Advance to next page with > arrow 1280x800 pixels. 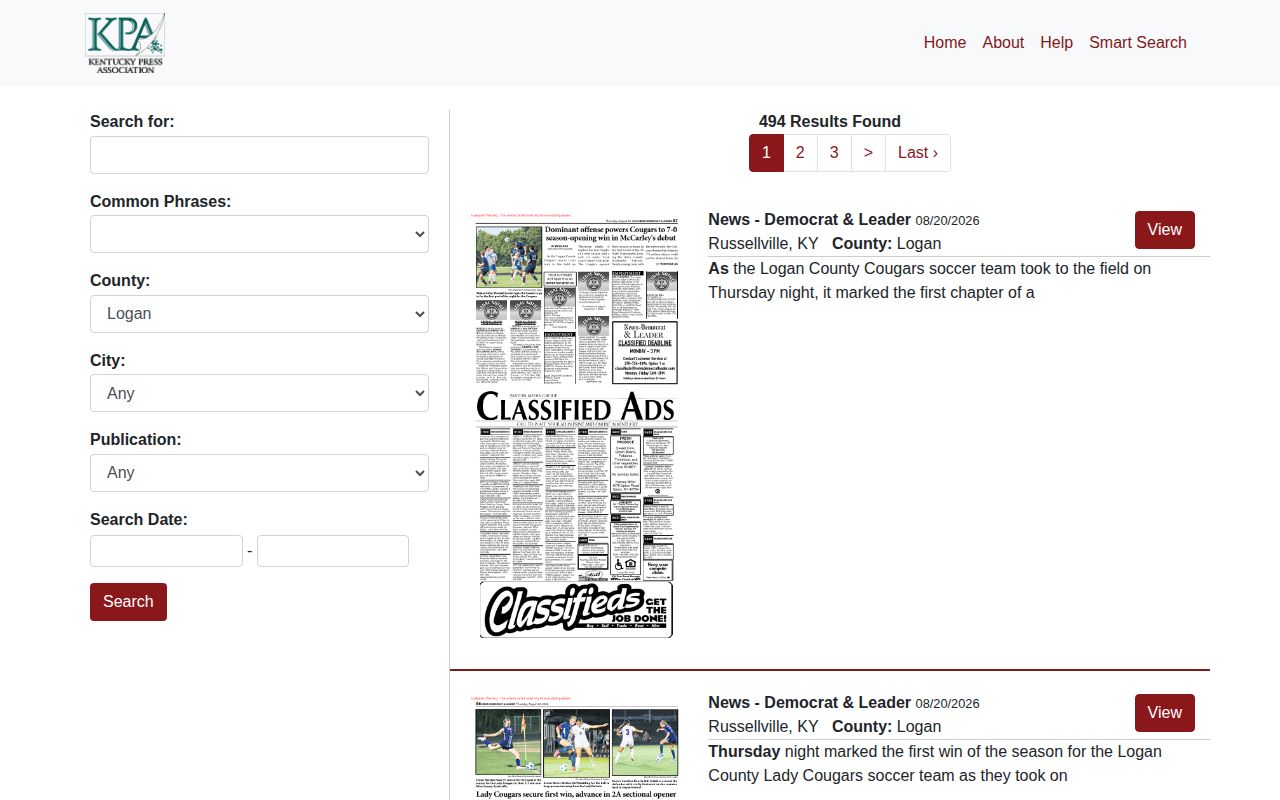[x=868, y=153]
